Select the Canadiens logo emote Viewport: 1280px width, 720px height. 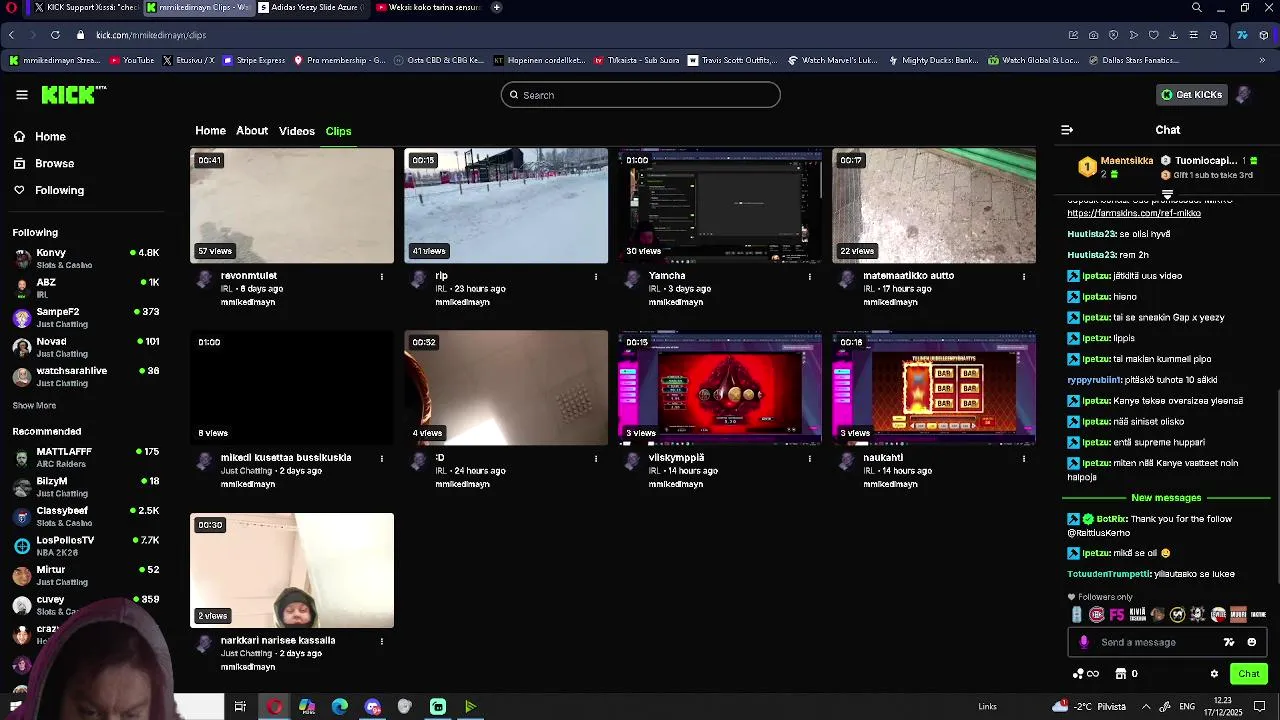(1097, 615)
